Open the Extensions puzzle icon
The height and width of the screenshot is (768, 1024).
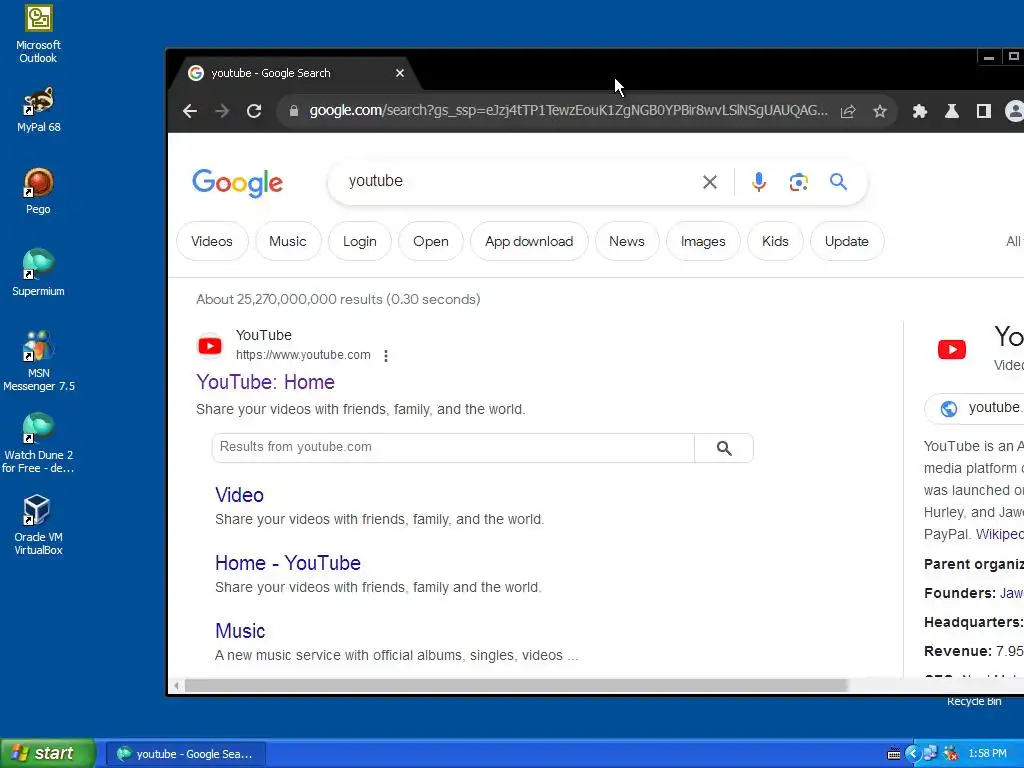coord(920,111)
